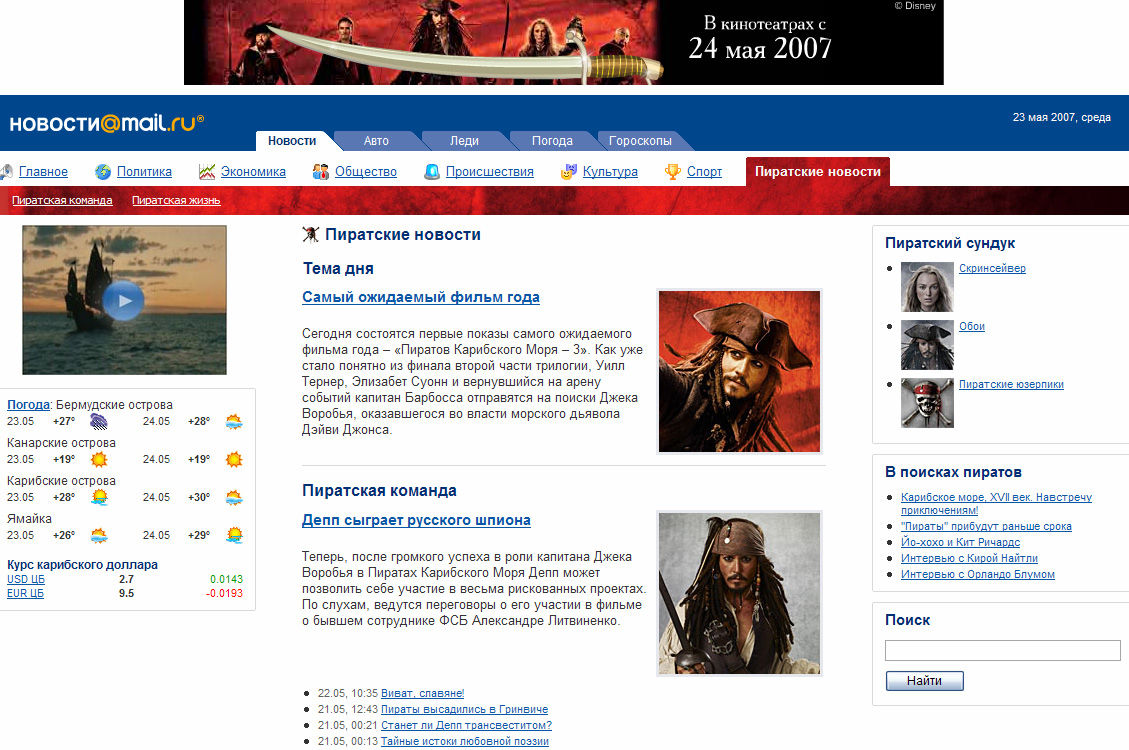Open the Пиратские новости section tab

pos(817,172)
